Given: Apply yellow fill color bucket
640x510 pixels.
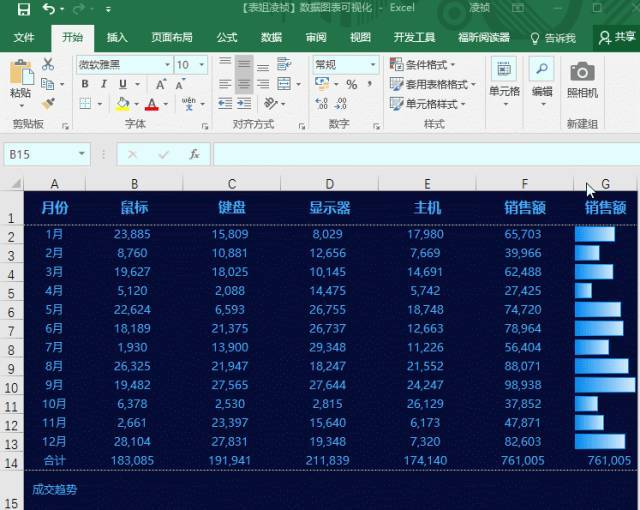Looking at the screenshot, I should 122,104.
